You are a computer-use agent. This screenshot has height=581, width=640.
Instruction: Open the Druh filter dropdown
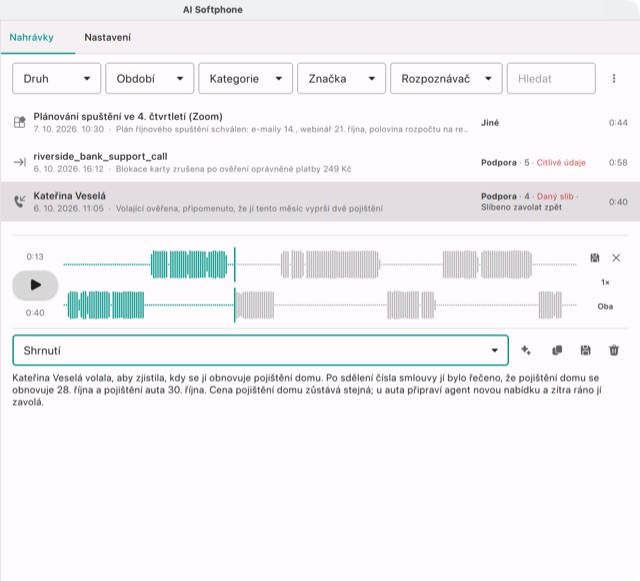click(x=56, y=78)
